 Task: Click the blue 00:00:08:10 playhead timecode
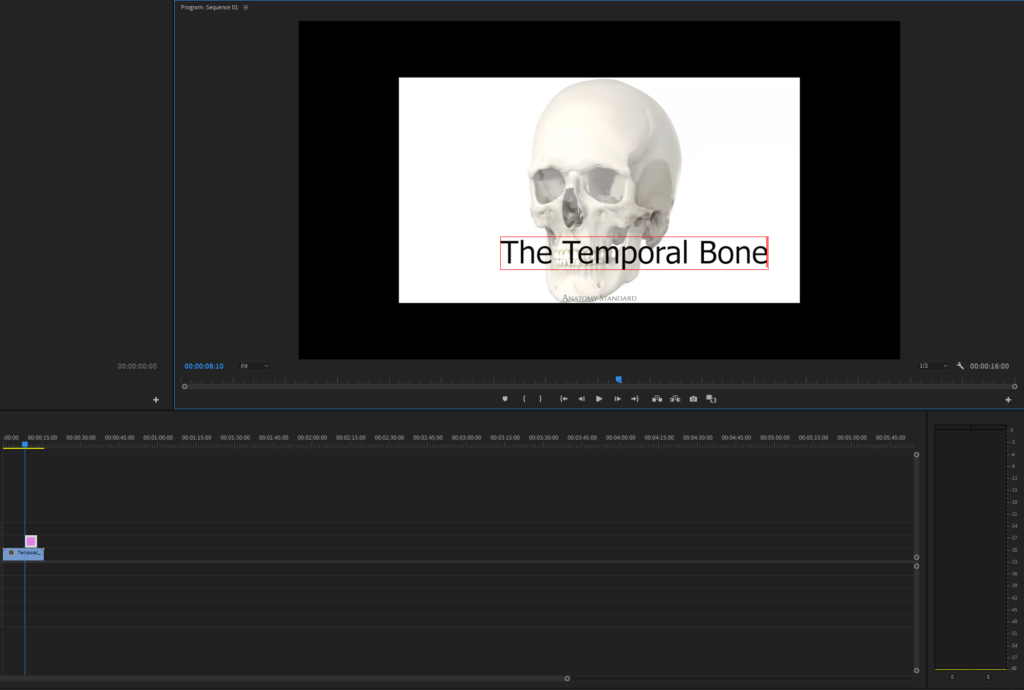(x=204, y=366)
